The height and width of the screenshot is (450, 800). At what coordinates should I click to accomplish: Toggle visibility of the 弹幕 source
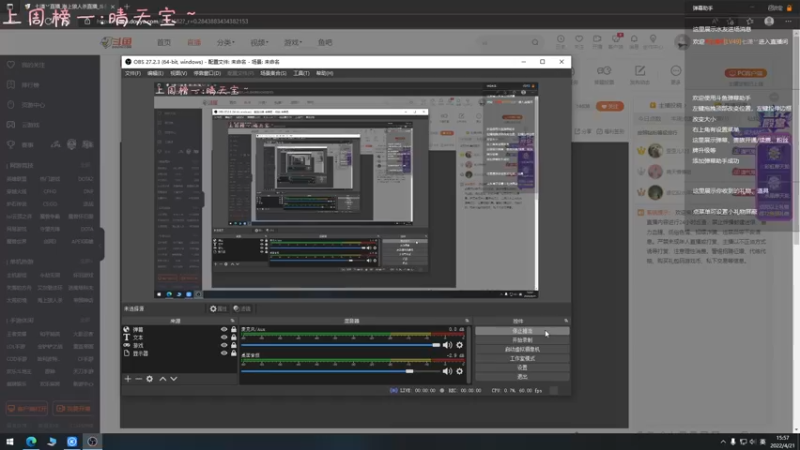(x=224, y=330)
